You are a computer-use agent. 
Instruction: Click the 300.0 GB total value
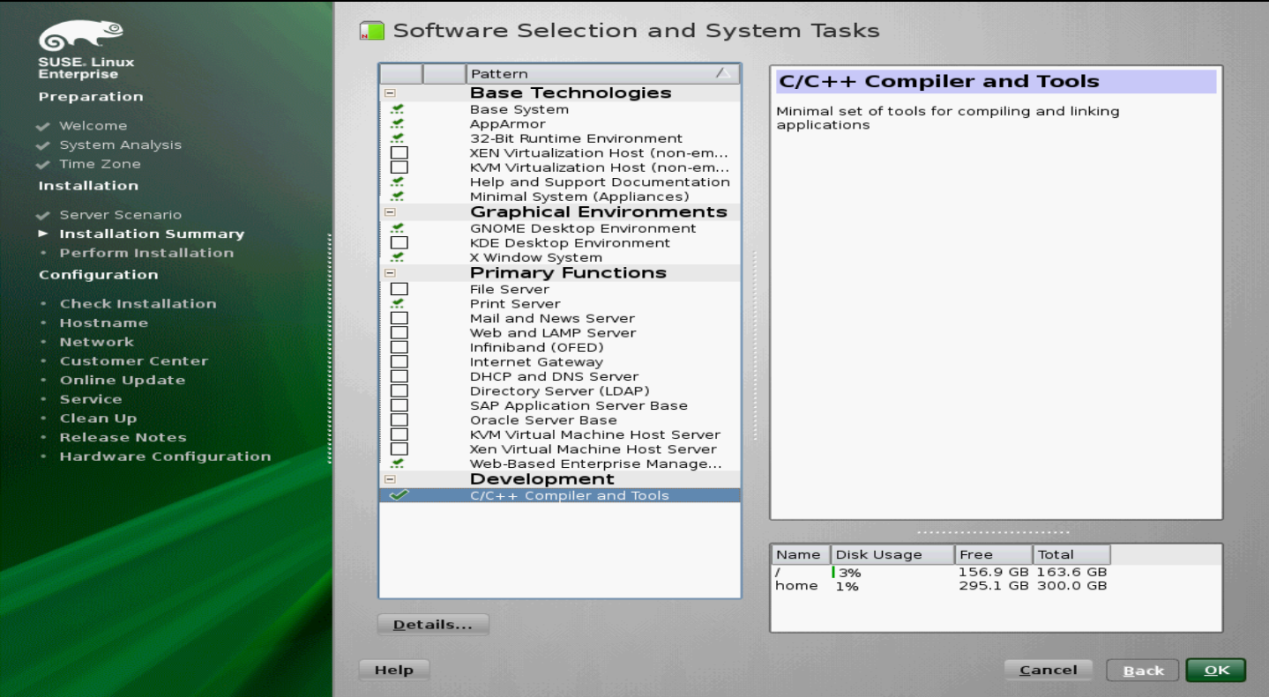[1070, 586]
